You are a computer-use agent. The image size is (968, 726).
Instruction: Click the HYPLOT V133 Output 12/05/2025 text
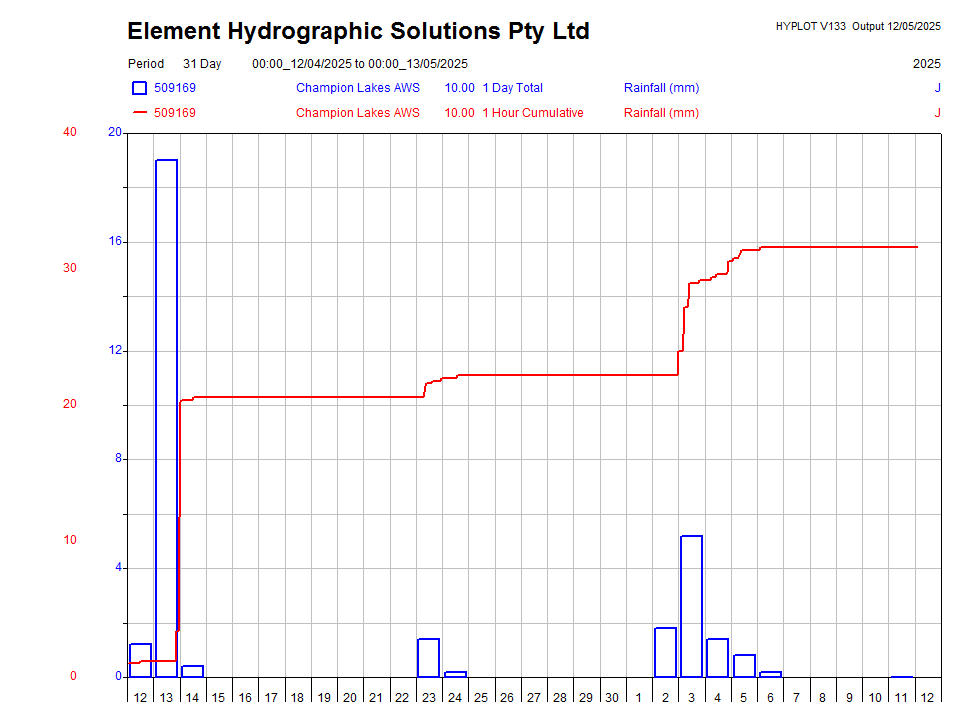pos(858,26)
